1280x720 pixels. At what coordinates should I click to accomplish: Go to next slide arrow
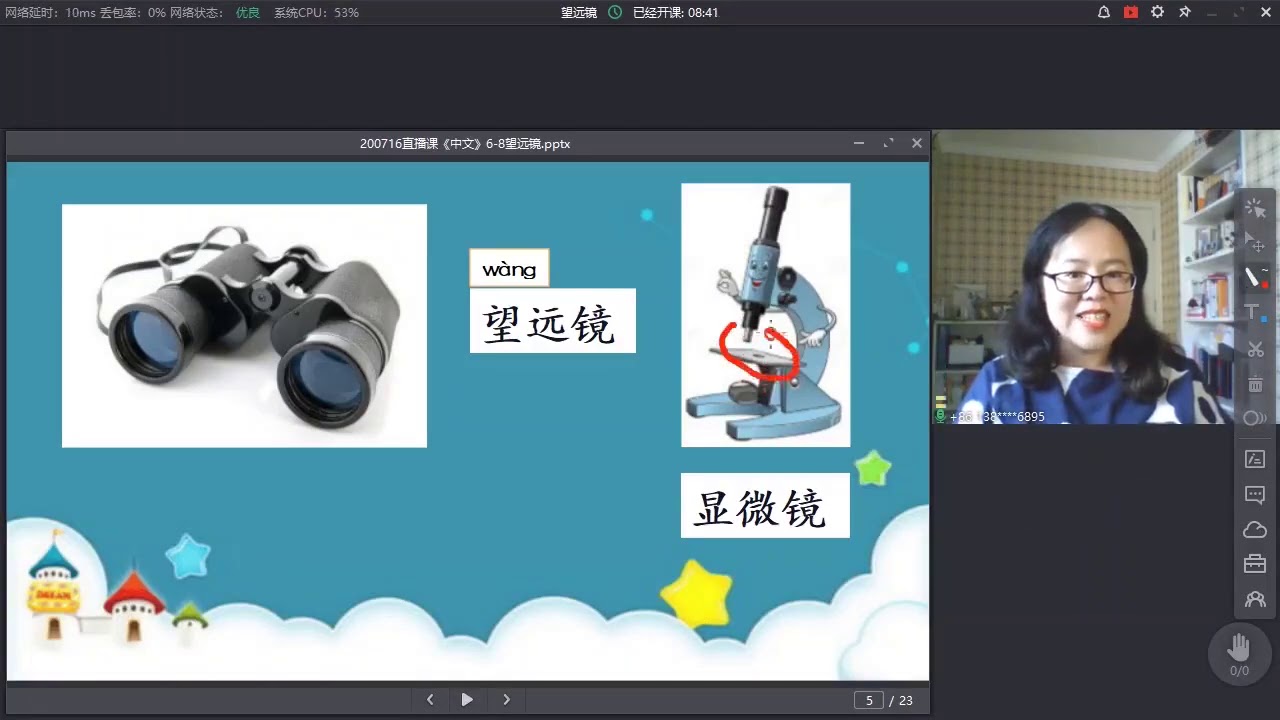point(506,700)
